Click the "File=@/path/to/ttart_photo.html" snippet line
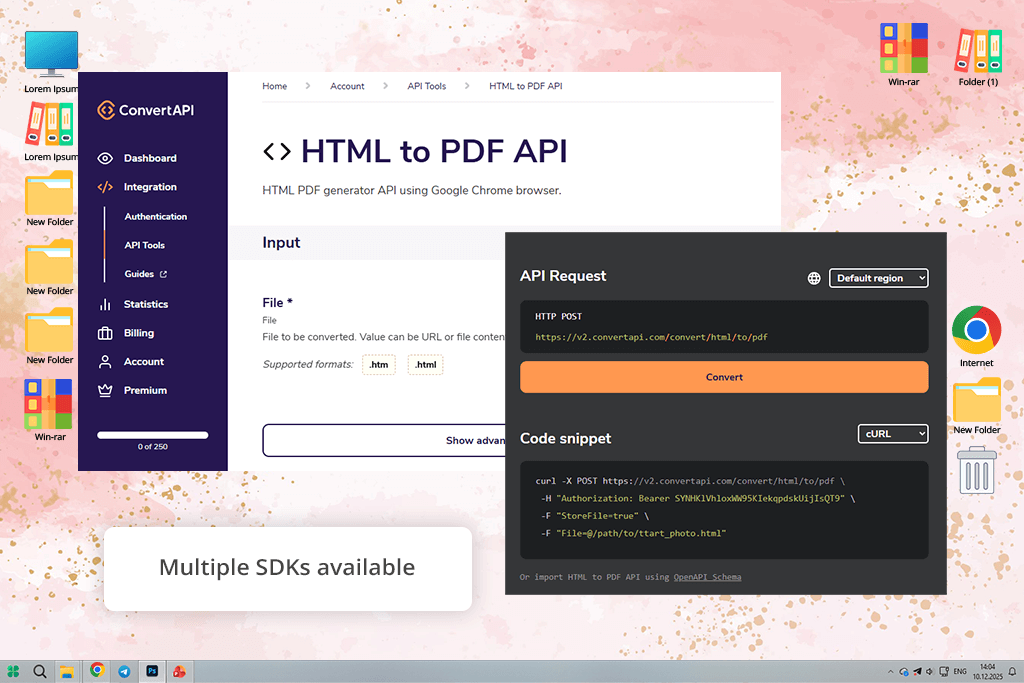1024x683 pixels. [633, 533]
